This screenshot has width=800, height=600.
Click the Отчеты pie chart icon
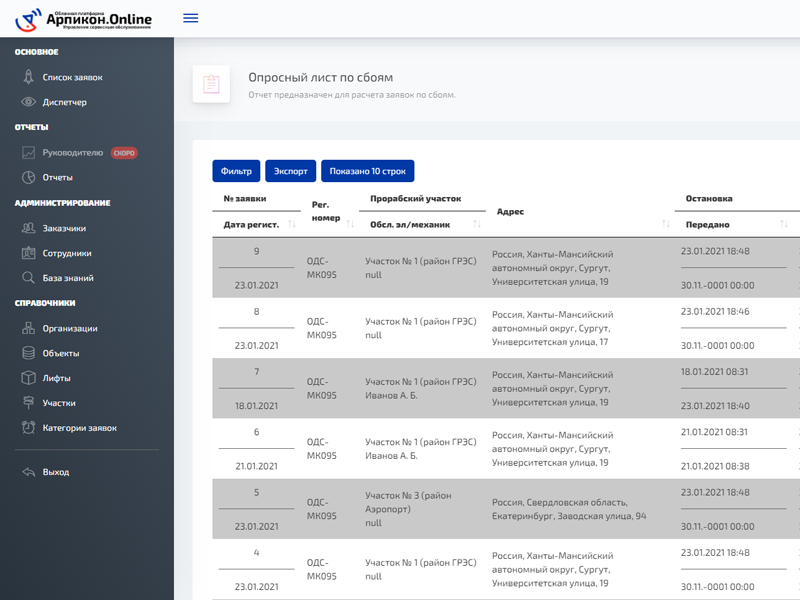[29, 178]
